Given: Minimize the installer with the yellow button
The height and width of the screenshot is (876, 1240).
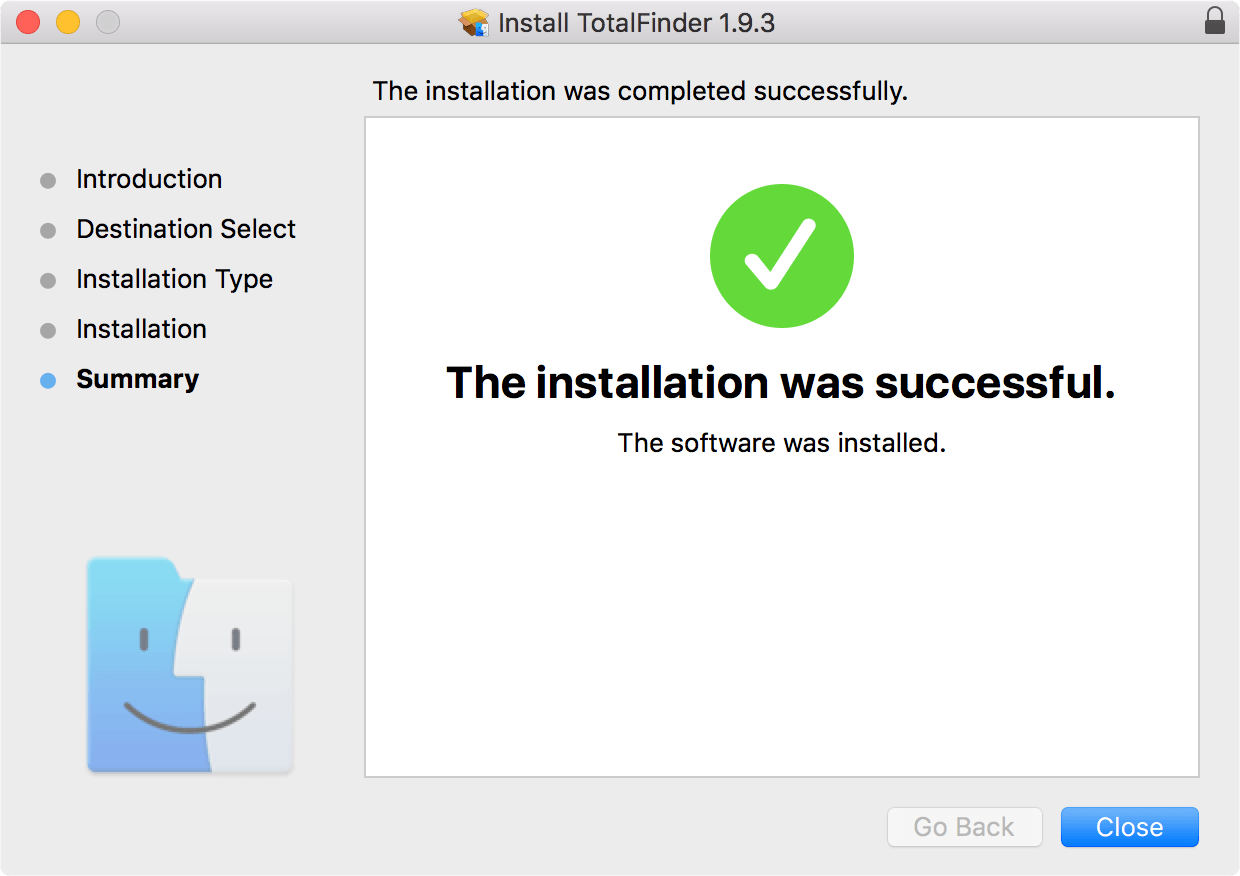Looking at the screenshot, I should coord(67,22).
